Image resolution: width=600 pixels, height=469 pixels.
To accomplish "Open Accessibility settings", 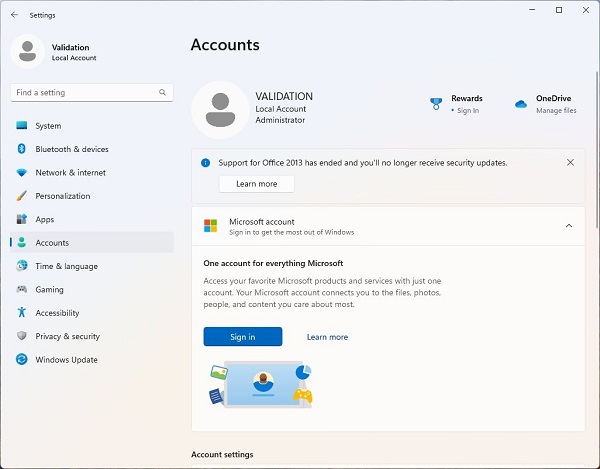I will tap(57, 313).
